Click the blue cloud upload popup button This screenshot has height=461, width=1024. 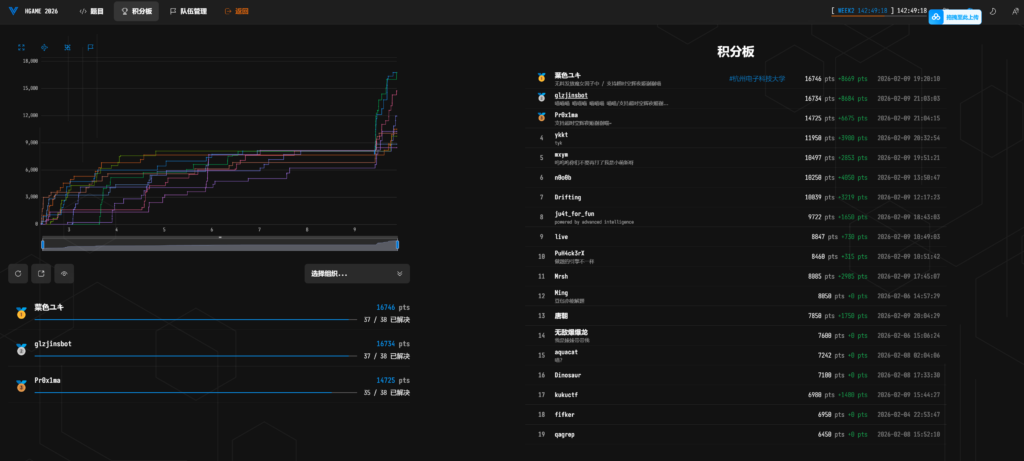(x=954, y=17)
